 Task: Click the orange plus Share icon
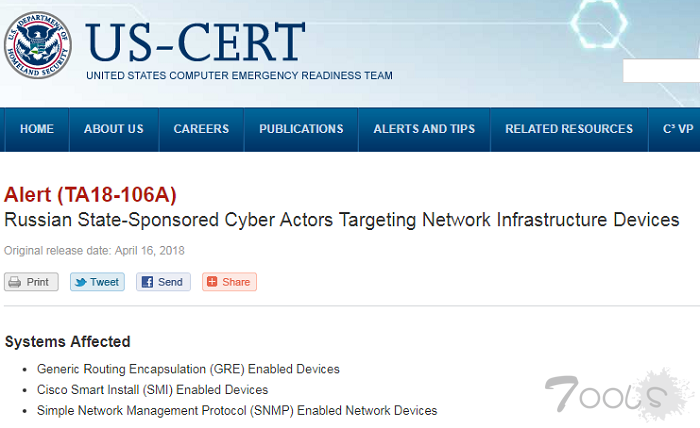[x=211, y=282]
